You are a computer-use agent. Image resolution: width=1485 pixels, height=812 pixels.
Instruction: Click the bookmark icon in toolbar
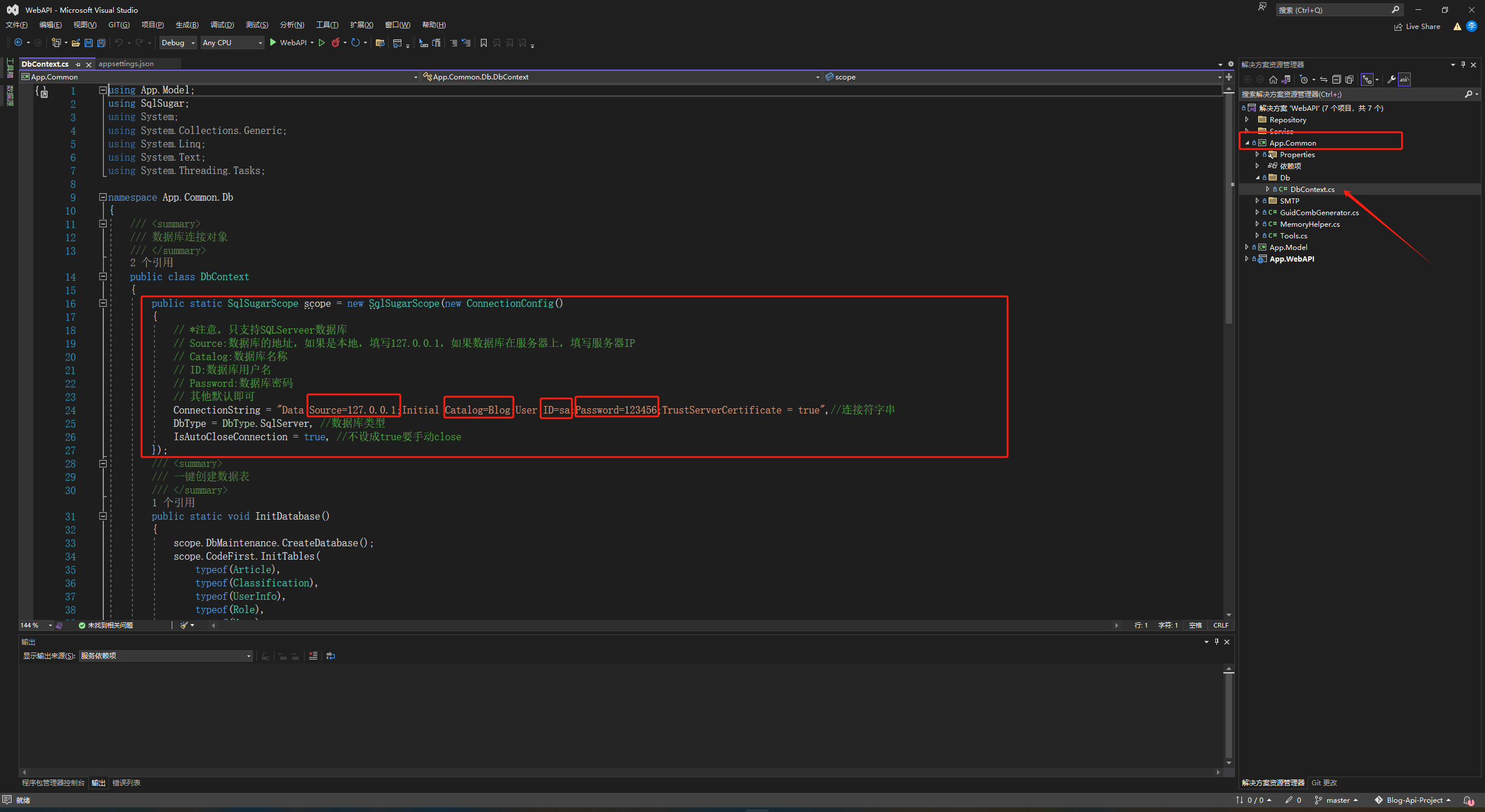(483, 42)
